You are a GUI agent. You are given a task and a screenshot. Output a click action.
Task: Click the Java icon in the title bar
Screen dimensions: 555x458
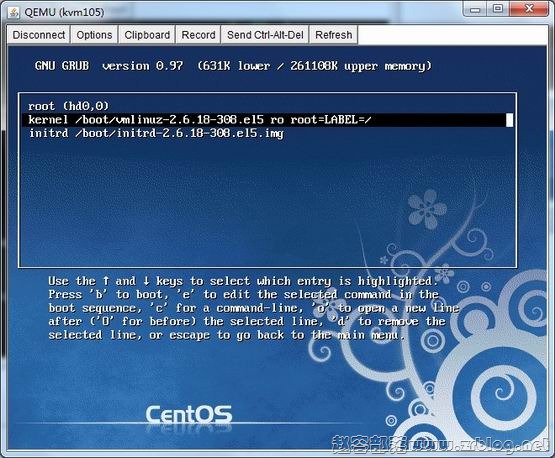coord(14,12)
